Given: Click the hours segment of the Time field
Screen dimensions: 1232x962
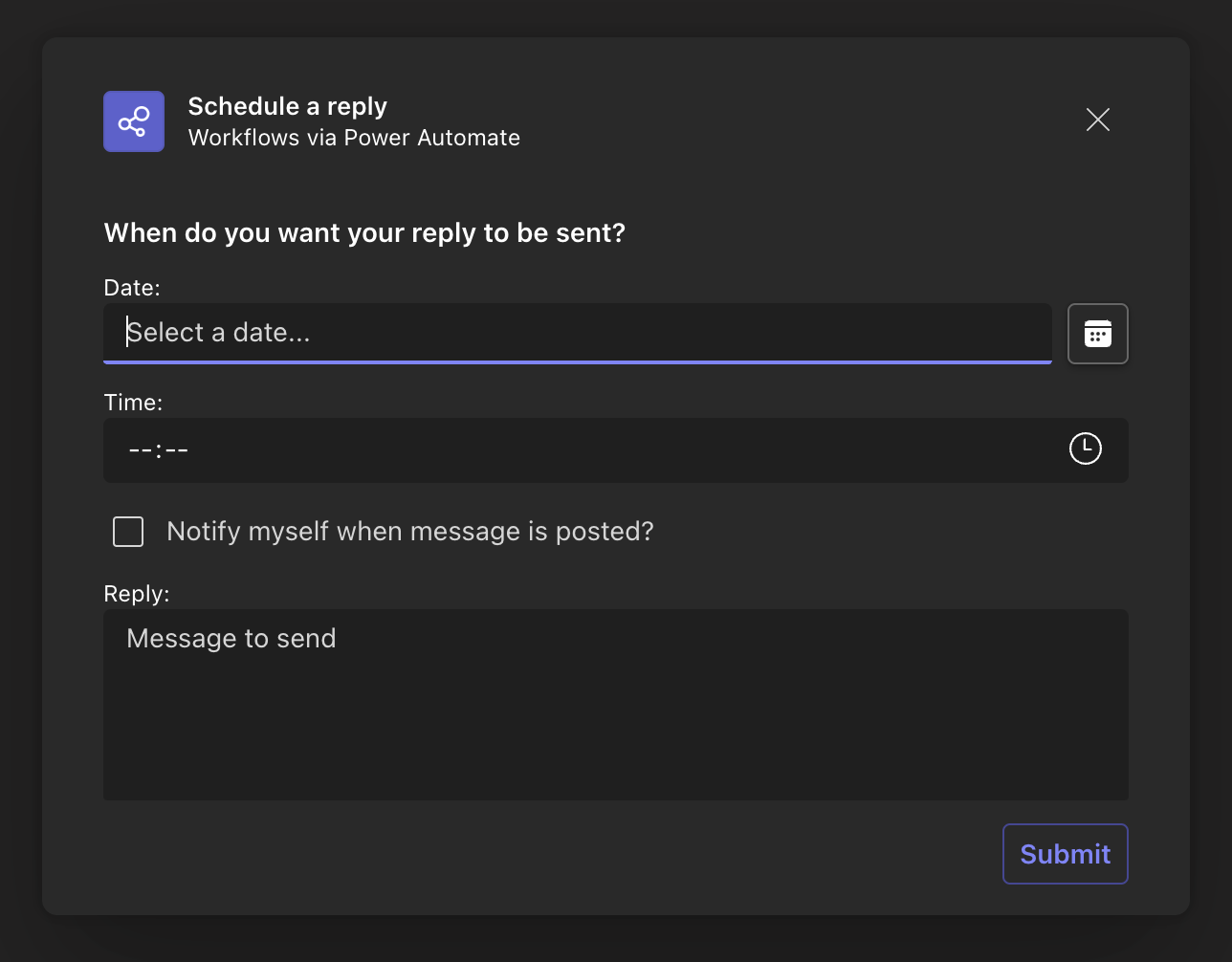Looking at the screenshot, I should pyautogui.click(x=140, y=449).
